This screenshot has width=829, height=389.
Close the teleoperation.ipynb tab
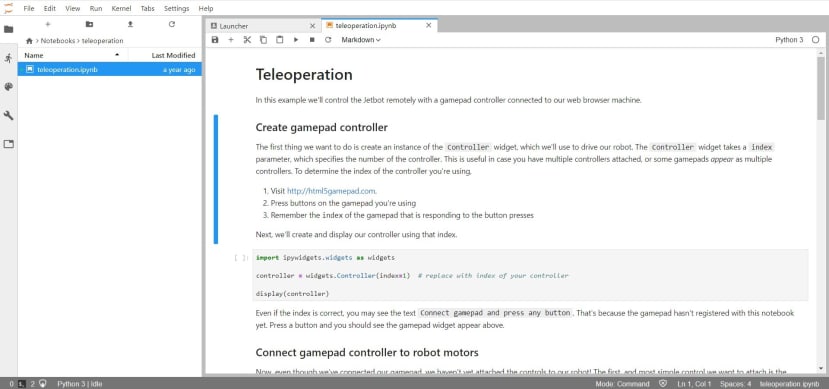coord(429,25)
